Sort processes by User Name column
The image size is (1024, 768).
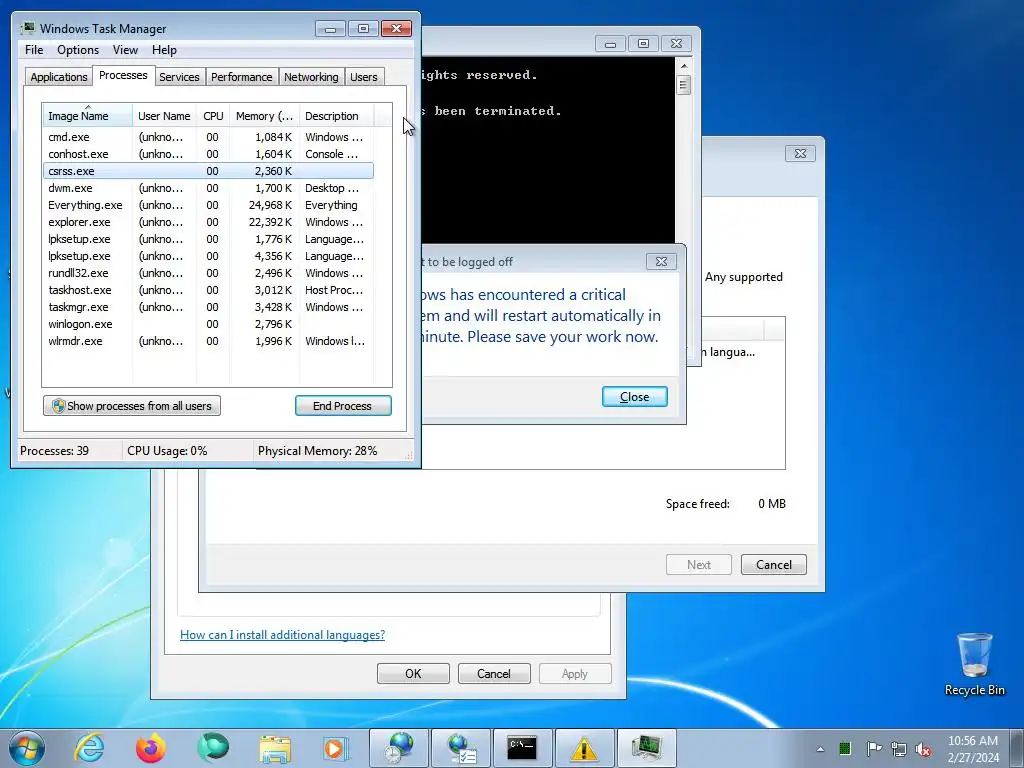coord(164,116)
